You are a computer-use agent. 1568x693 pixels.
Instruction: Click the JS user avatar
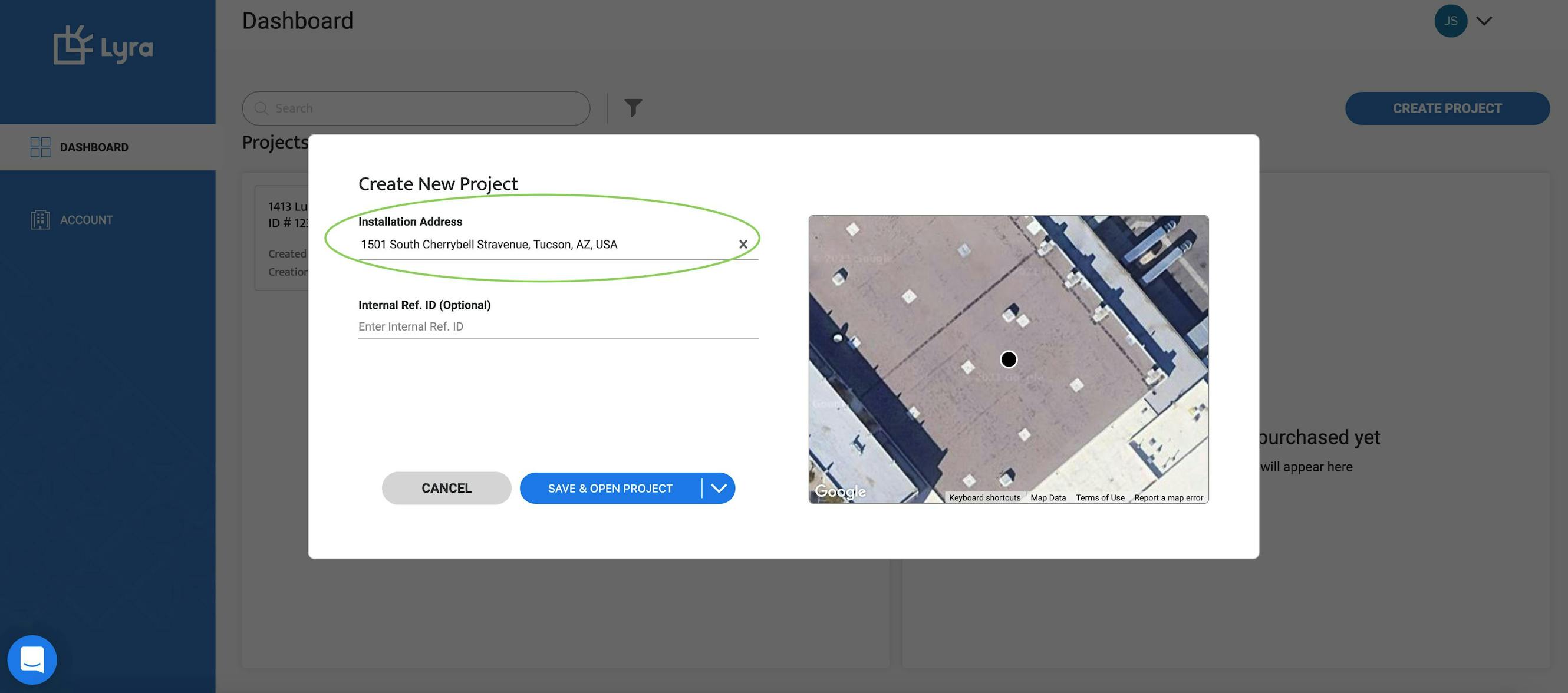[1450, 21]
